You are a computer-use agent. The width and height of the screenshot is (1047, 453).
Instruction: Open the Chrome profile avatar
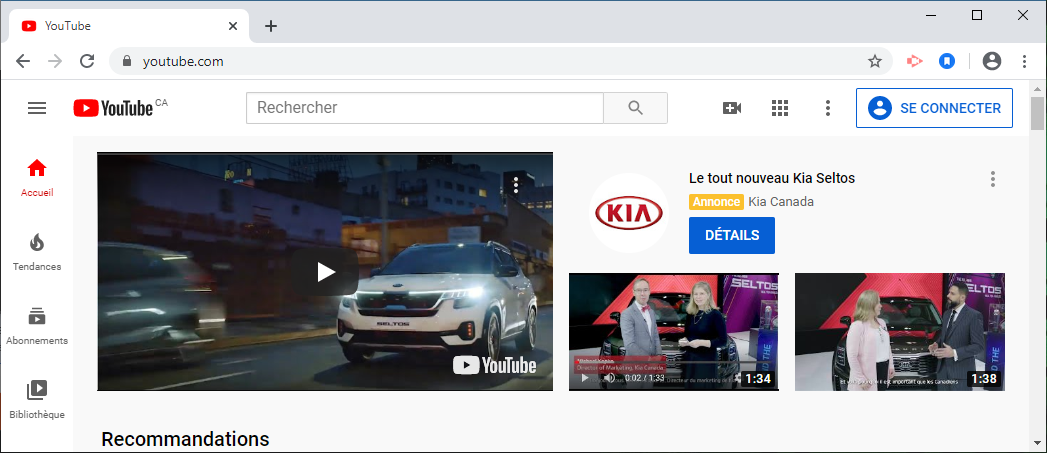click(992, 61)
